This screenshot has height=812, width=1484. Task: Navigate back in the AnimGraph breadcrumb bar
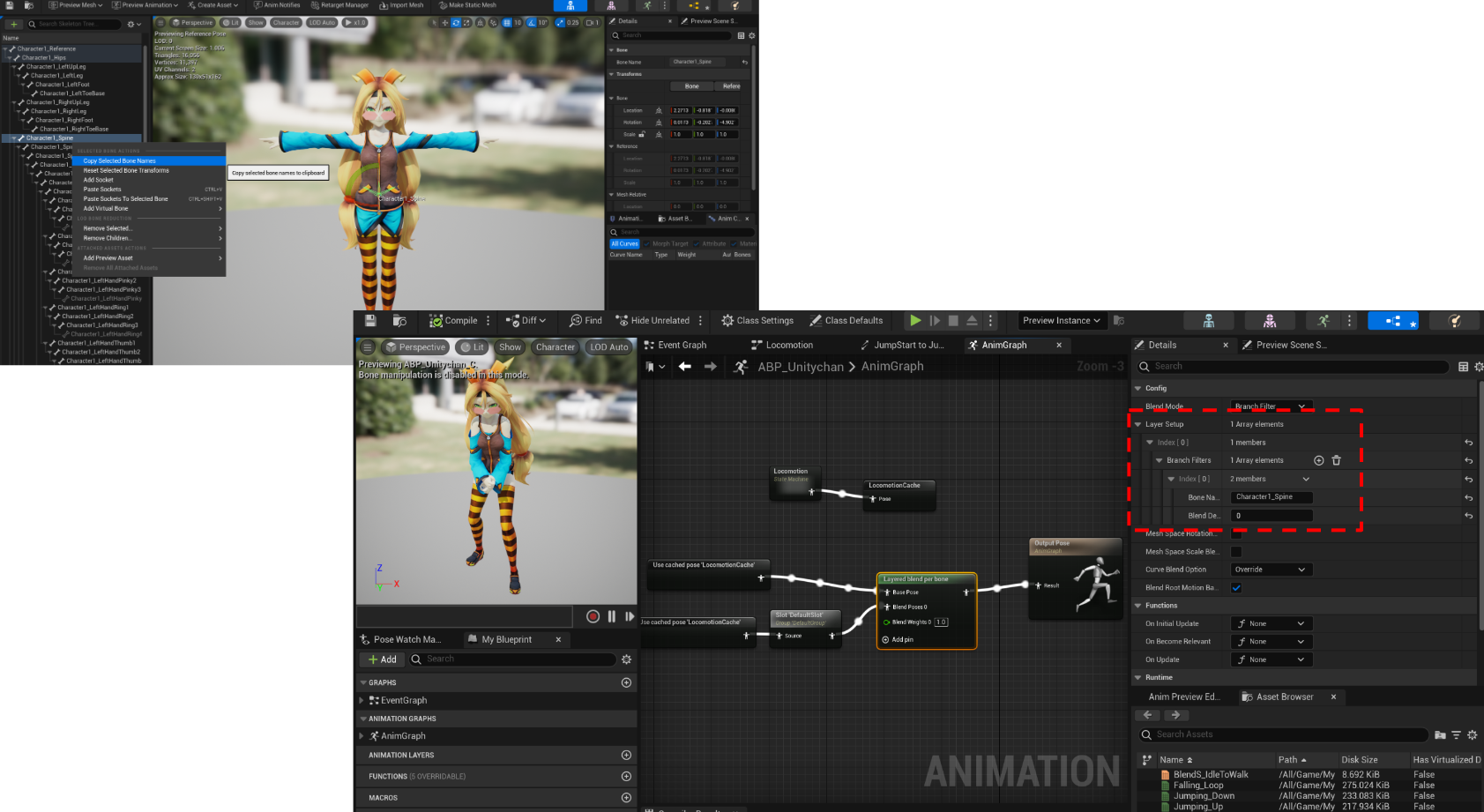685,367
